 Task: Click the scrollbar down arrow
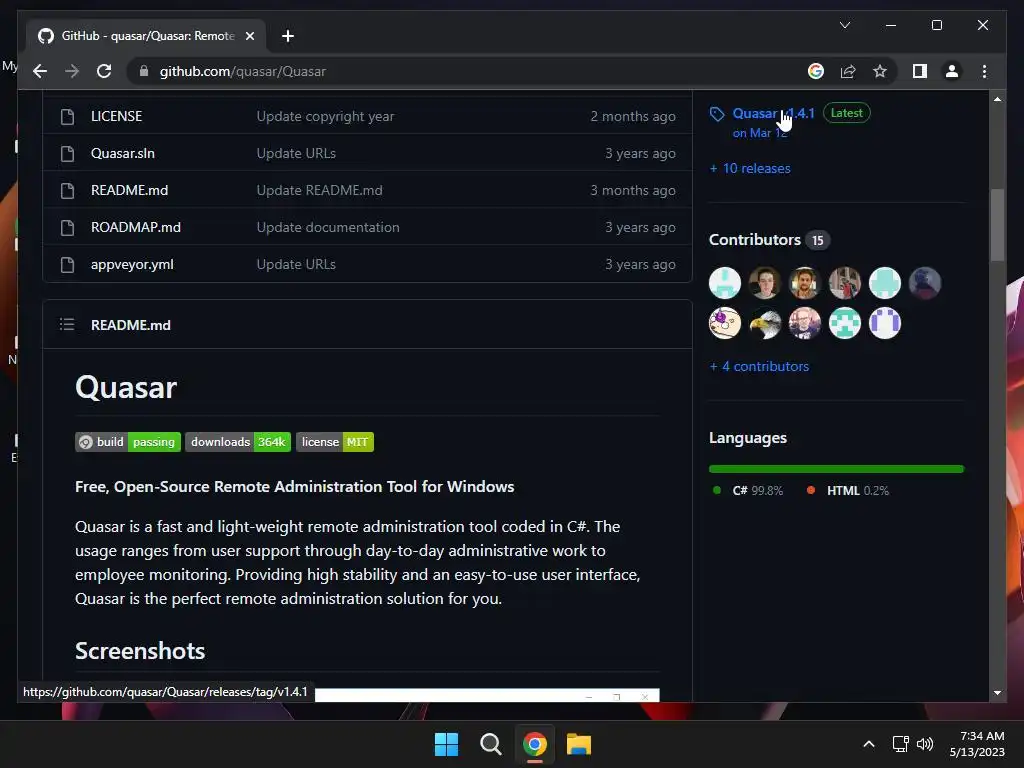[x=997, y=693]
